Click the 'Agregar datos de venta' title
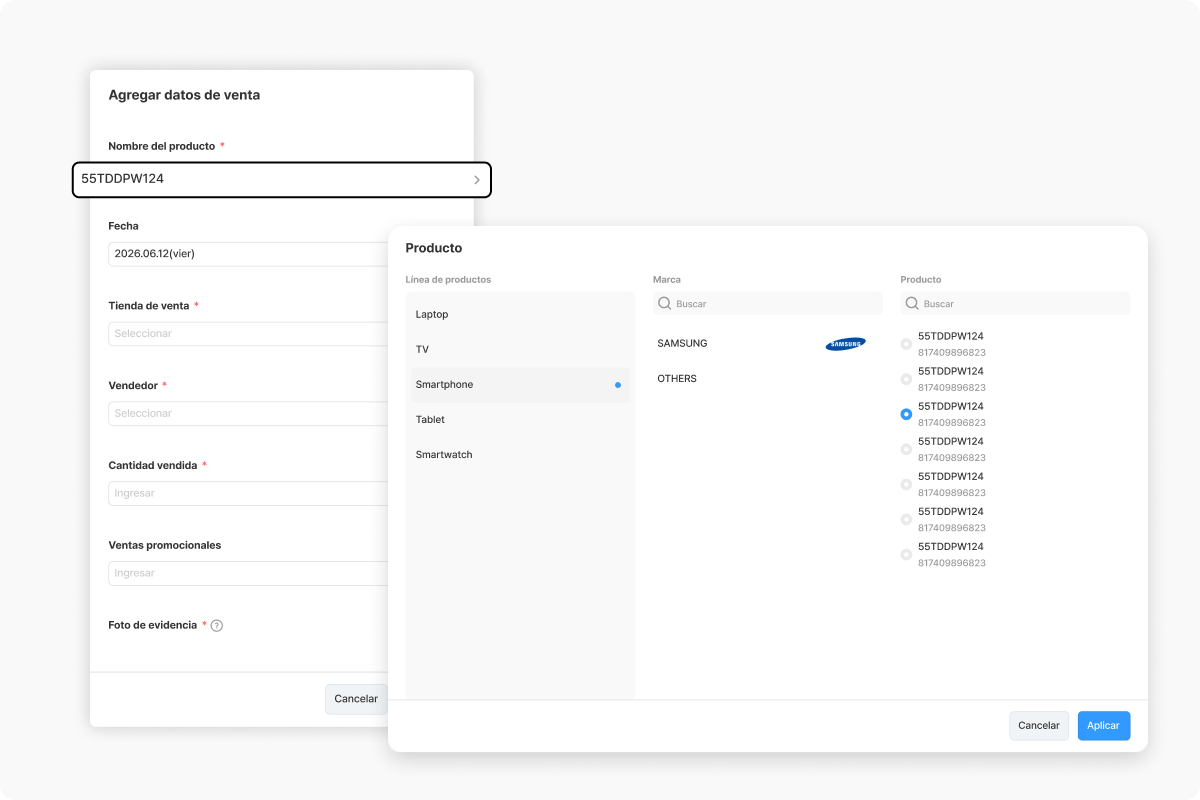Screen dimensions: 1200x800 point(184,95)
